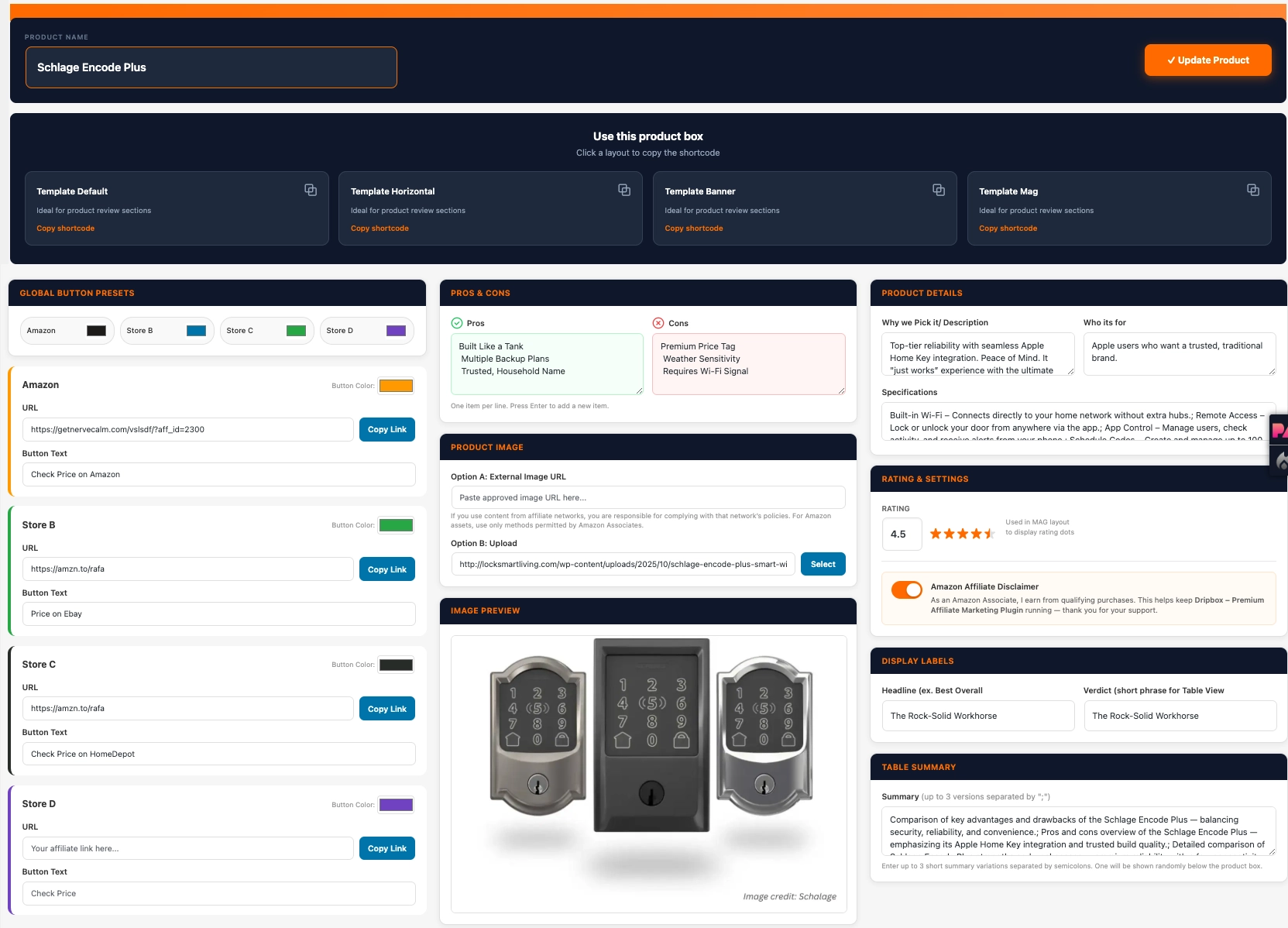
Task: Click the red X icon beside Cons
Action: (x=658, y=323)
